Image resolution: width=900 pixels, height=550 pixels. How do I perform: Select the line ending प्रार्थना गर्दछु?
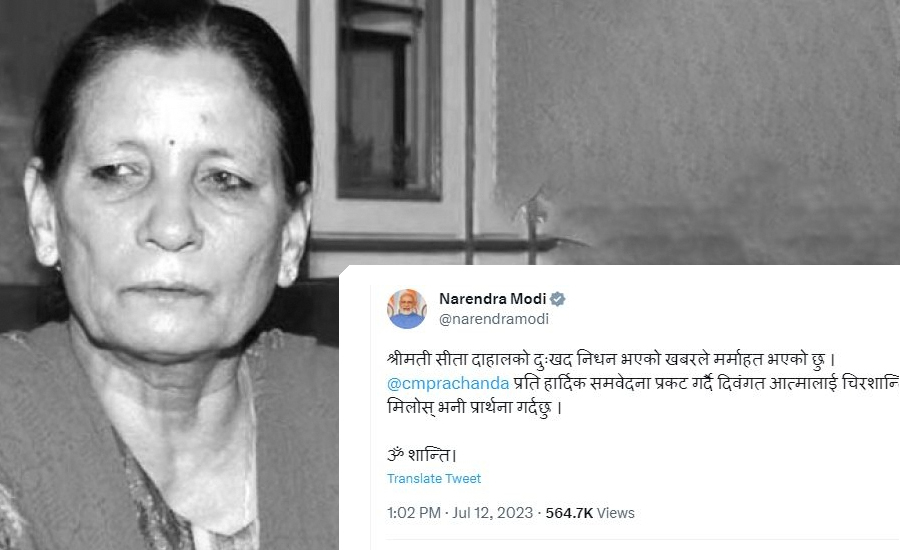(474, 408)
